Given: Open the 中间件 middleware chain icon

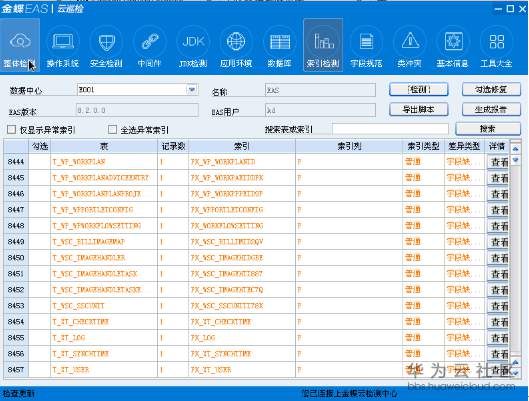Looking at the screenshot, I should pos(149,45).
